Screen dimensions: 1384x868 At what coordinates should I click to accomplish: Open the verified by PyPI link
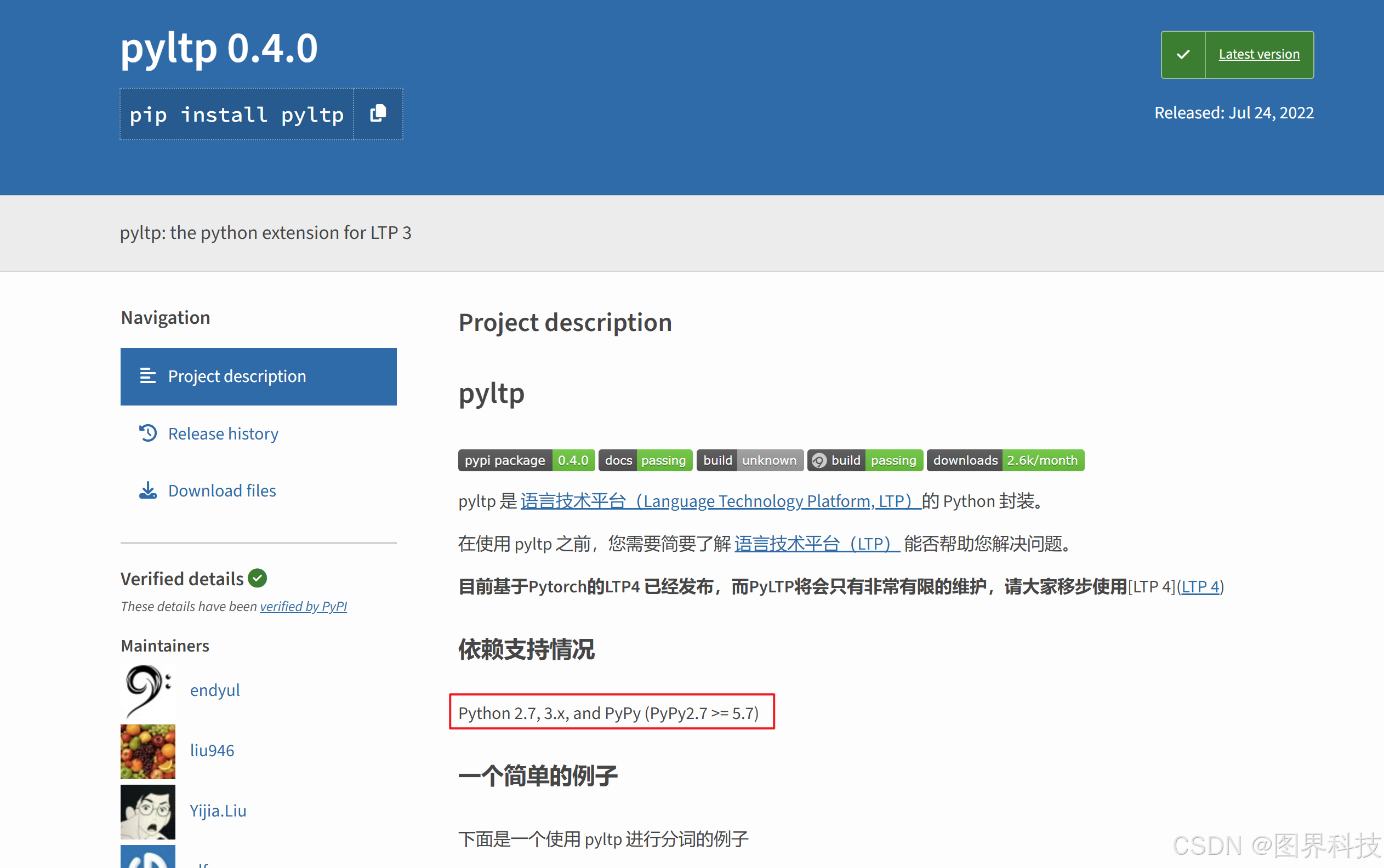click(303, 606)
